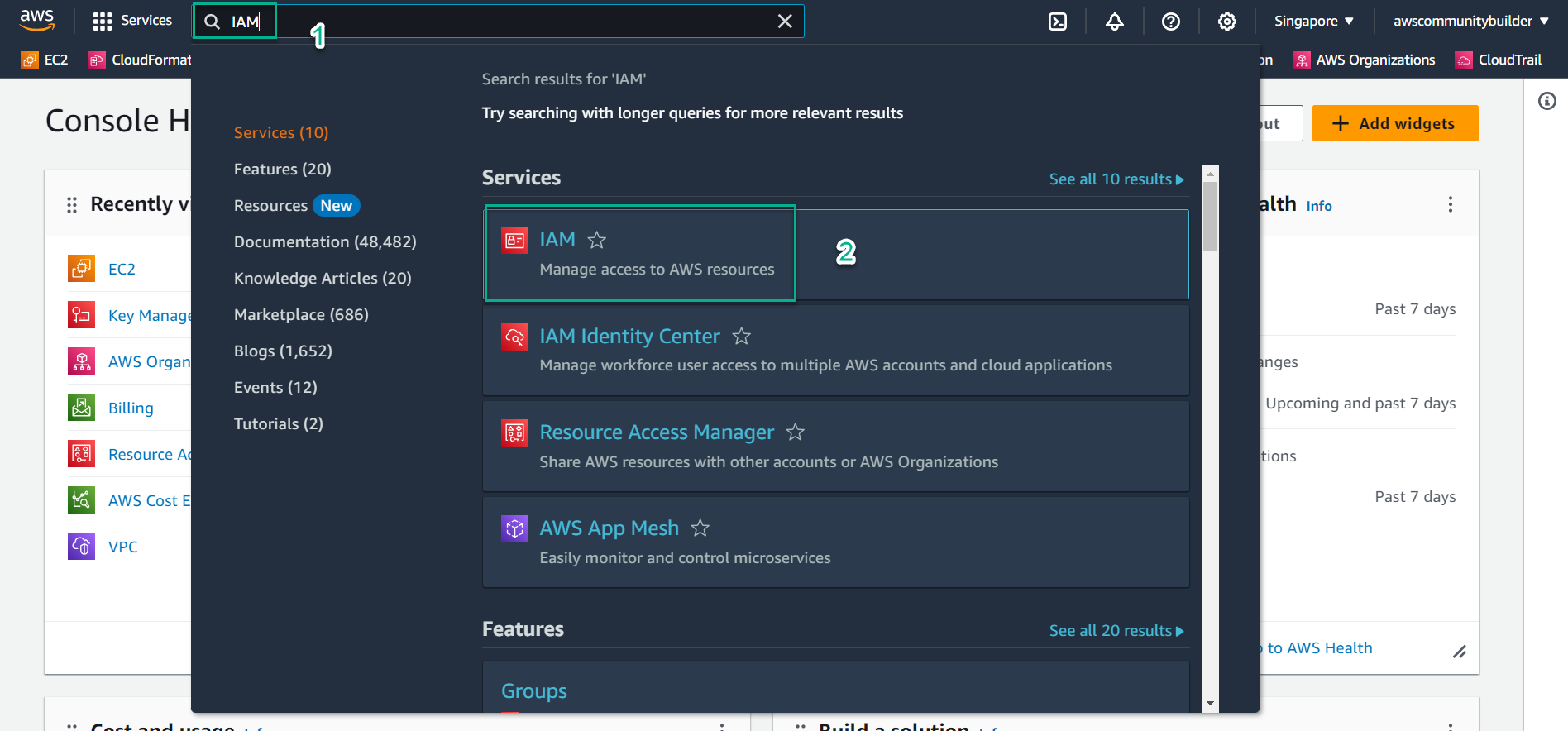
Task: Clear the search box with the X
Action: click(x=785, y=21)
